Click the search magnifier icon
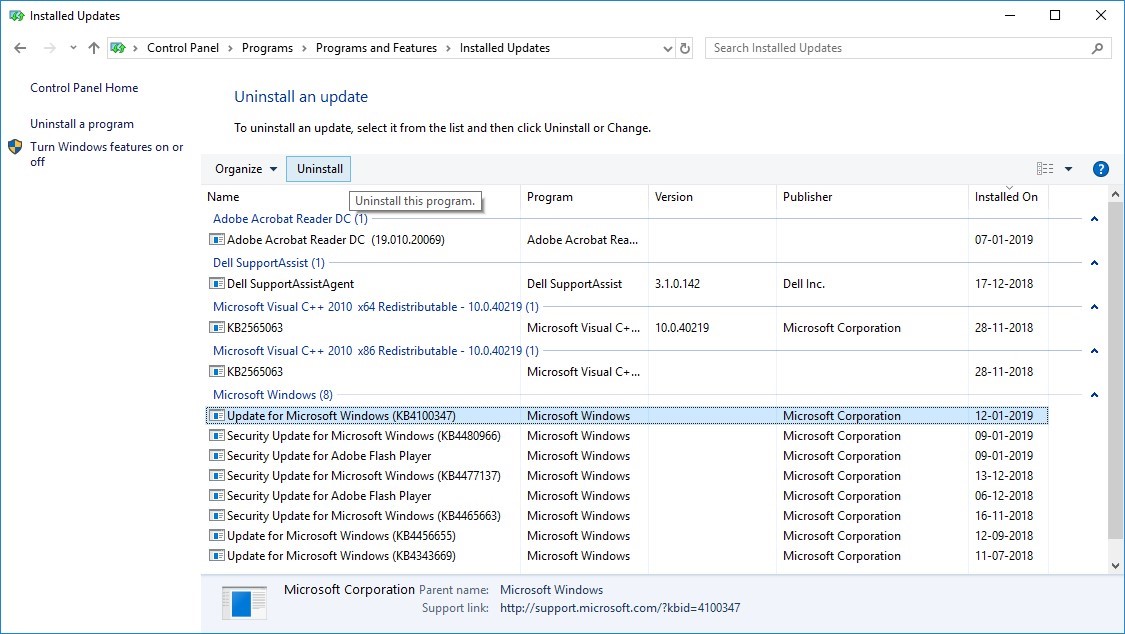 [x=1097, y=48]
